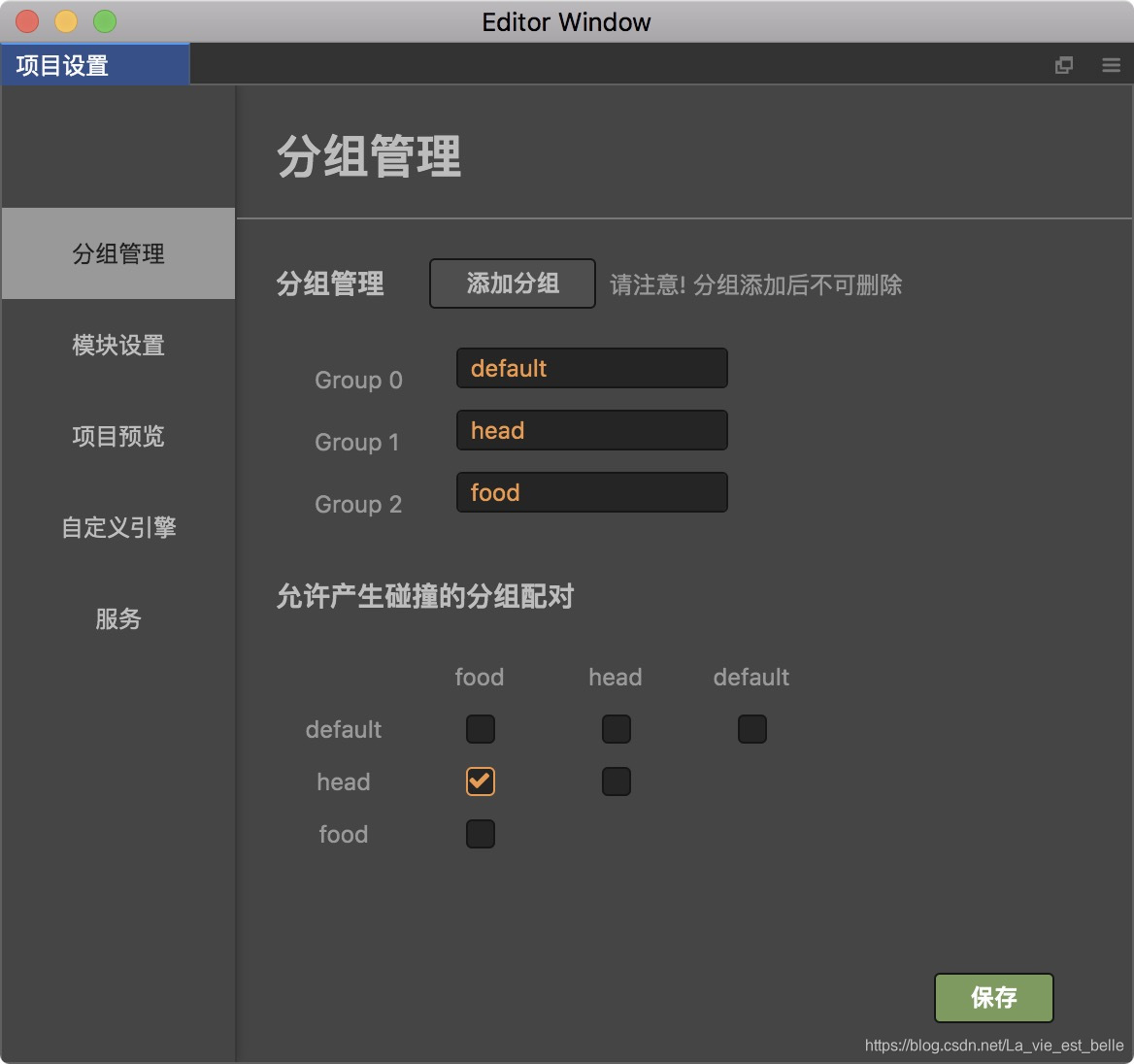The width and height of the screenshot is (1134, 1064).
Task: Click the 'Group 0' label
Action: pos(358,380)
